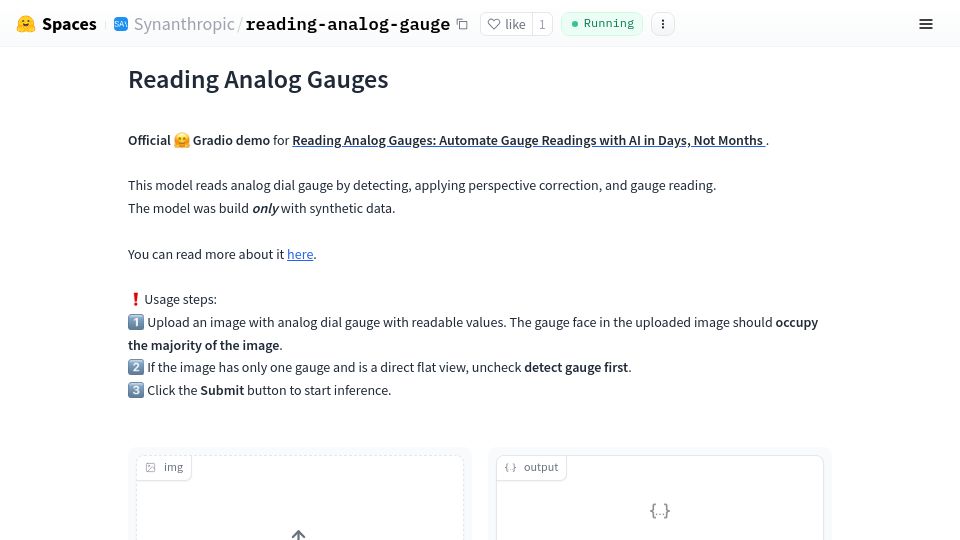Screen dimensions: 960x540
Task: Click the Synanthropic organization avatar icon
Action: pyautogui.click(x=121, y=24)
